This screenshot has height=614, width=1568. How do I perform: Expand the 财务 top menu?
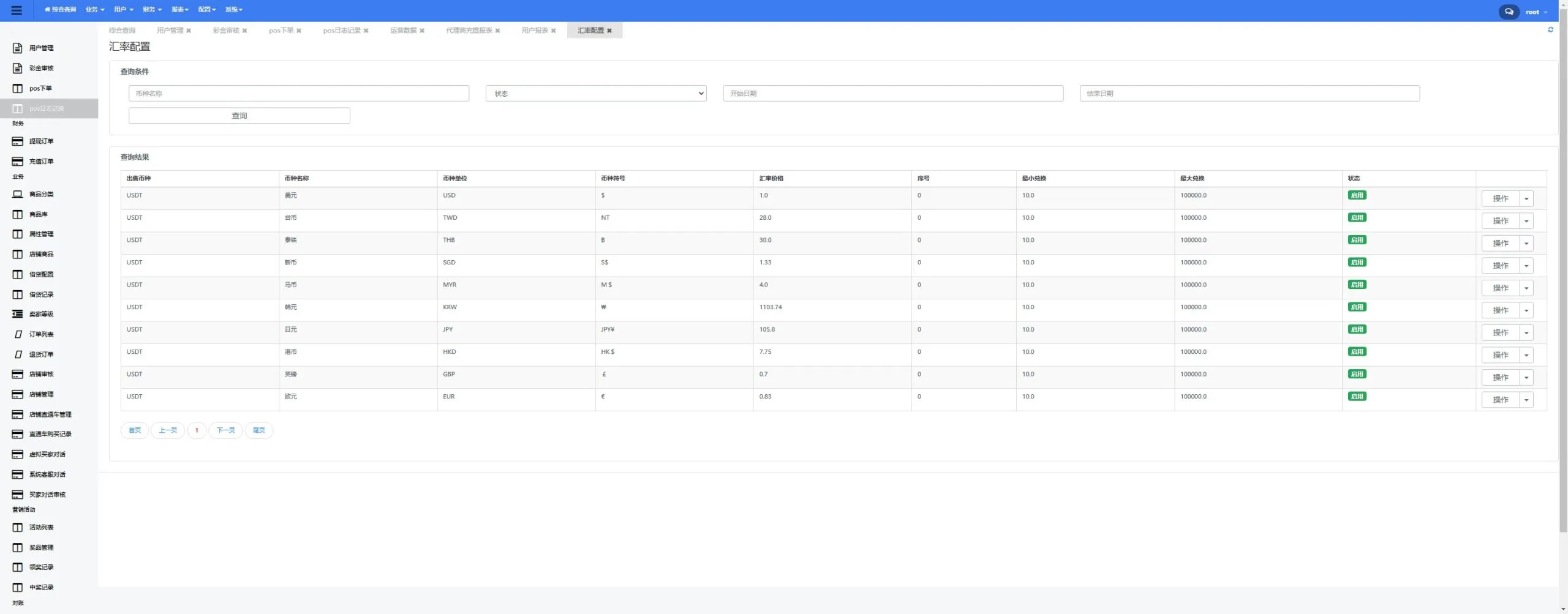(x=152, y=10)
